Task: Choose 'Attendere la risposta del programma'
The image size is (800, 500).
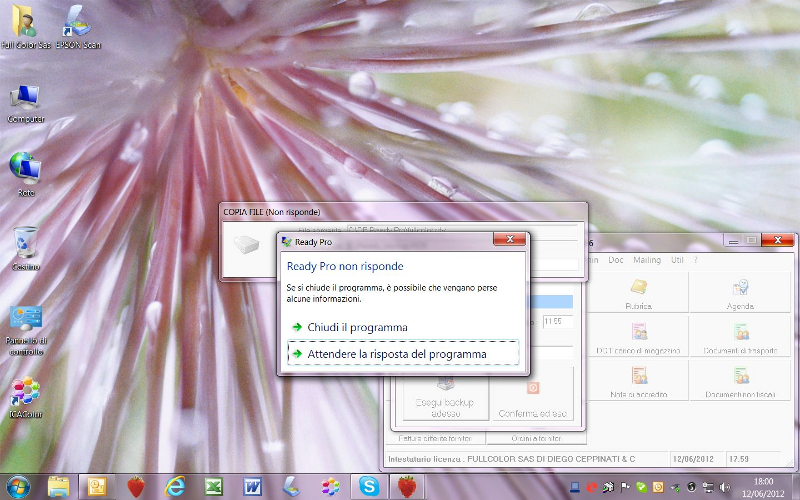Action: pyautogui.click(x=403, y=354)
